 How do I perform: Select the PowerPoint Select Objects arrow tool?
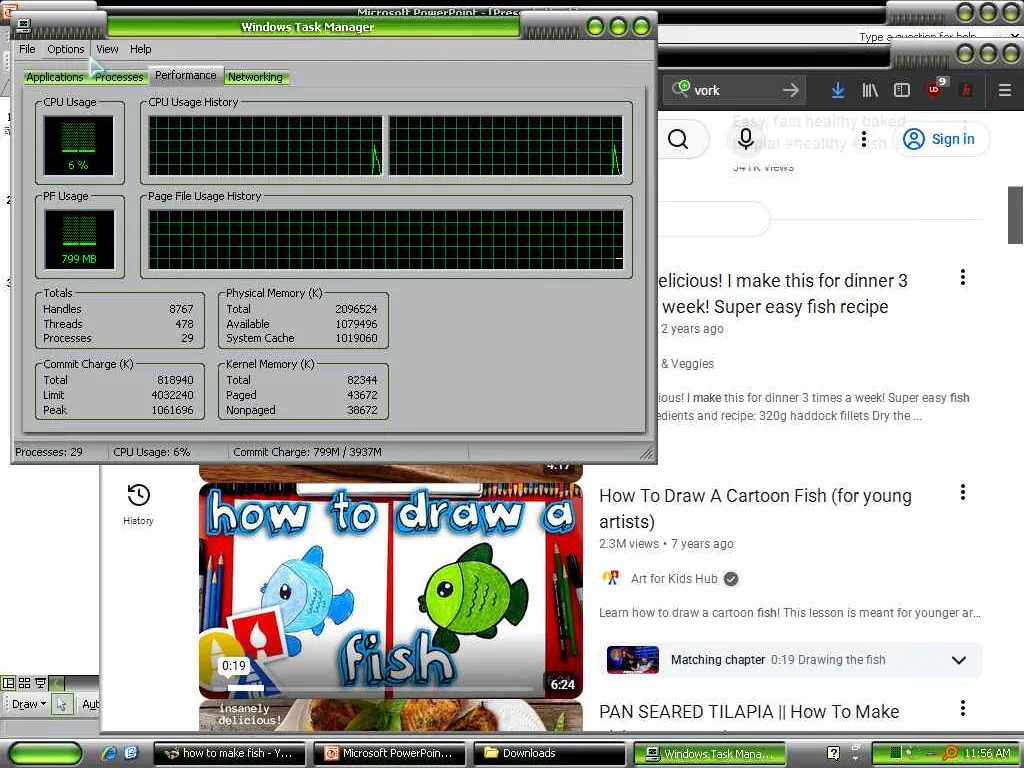(61, 704)
